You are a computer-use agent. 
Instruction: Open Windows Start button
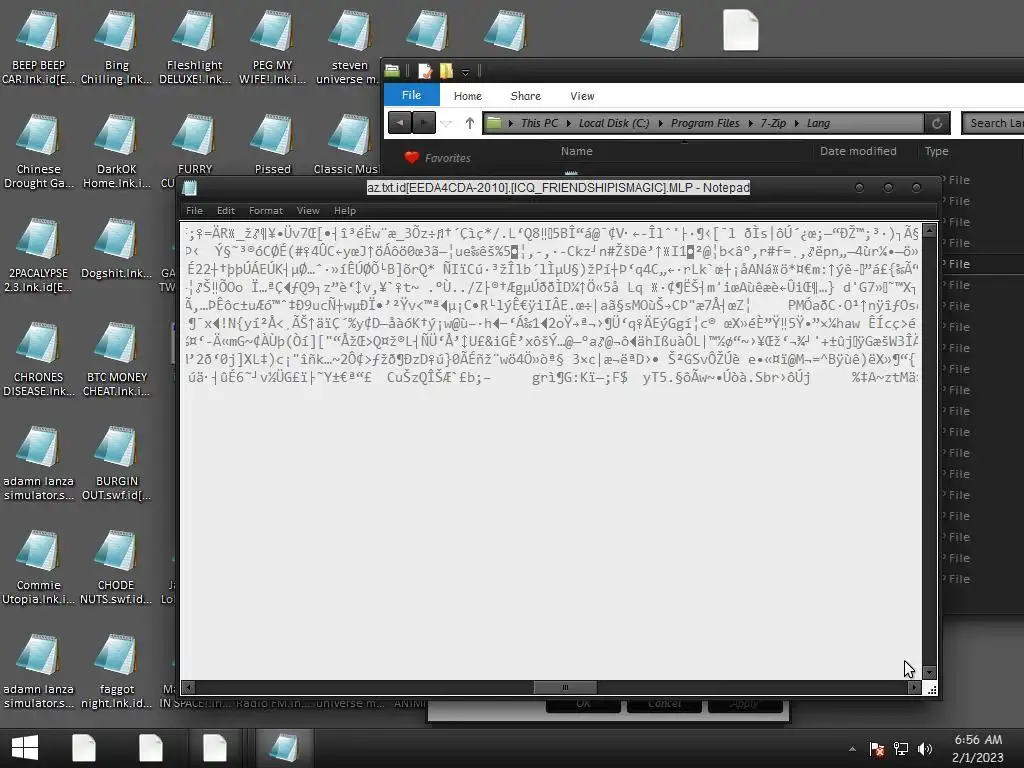coord(25,748)
